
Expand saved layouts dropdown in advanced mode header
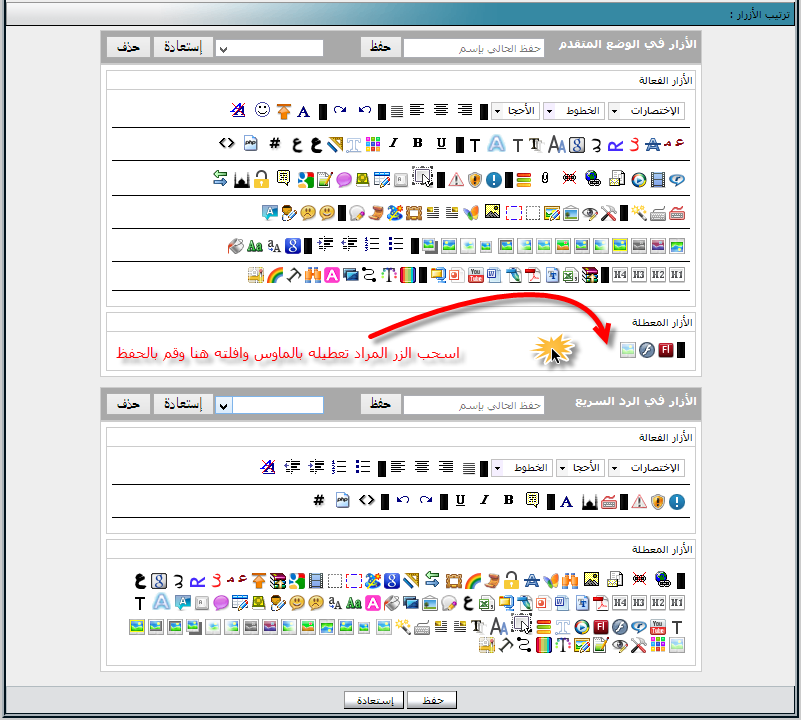(x=223, y=48)
